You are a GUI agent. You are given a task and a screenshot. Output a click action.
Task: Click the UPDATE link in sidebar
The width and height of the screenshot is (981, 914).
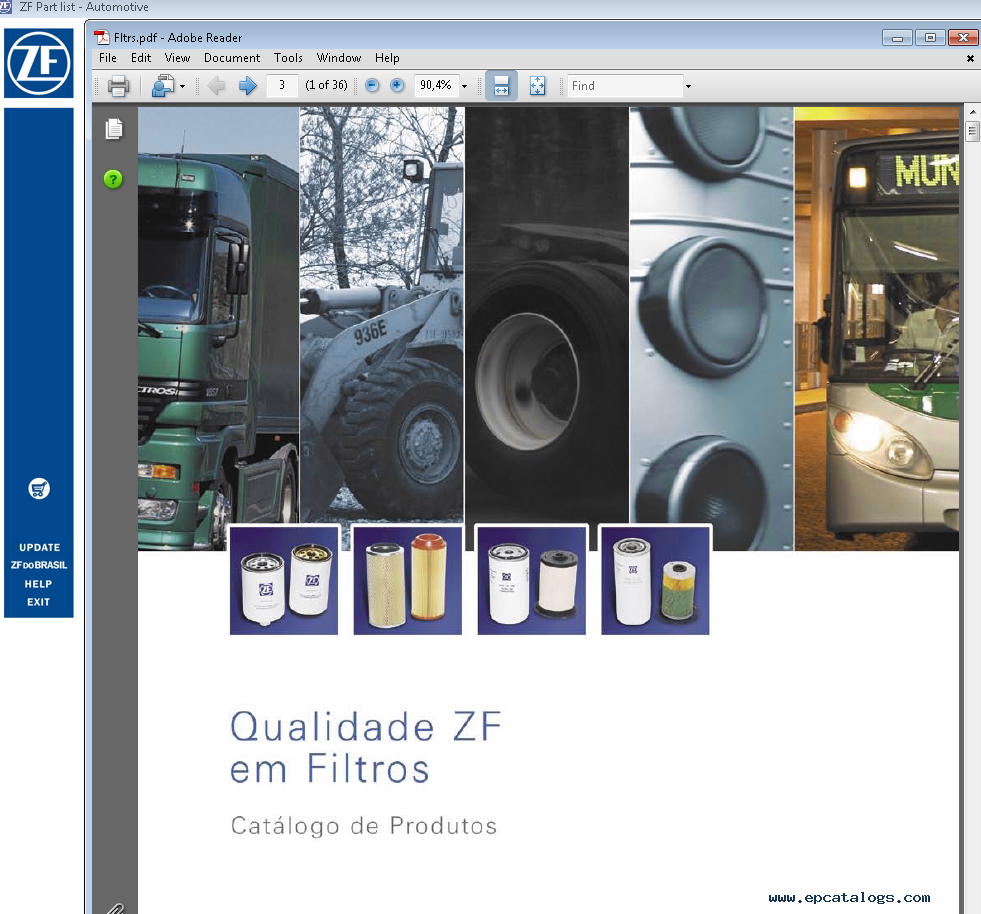39,547
